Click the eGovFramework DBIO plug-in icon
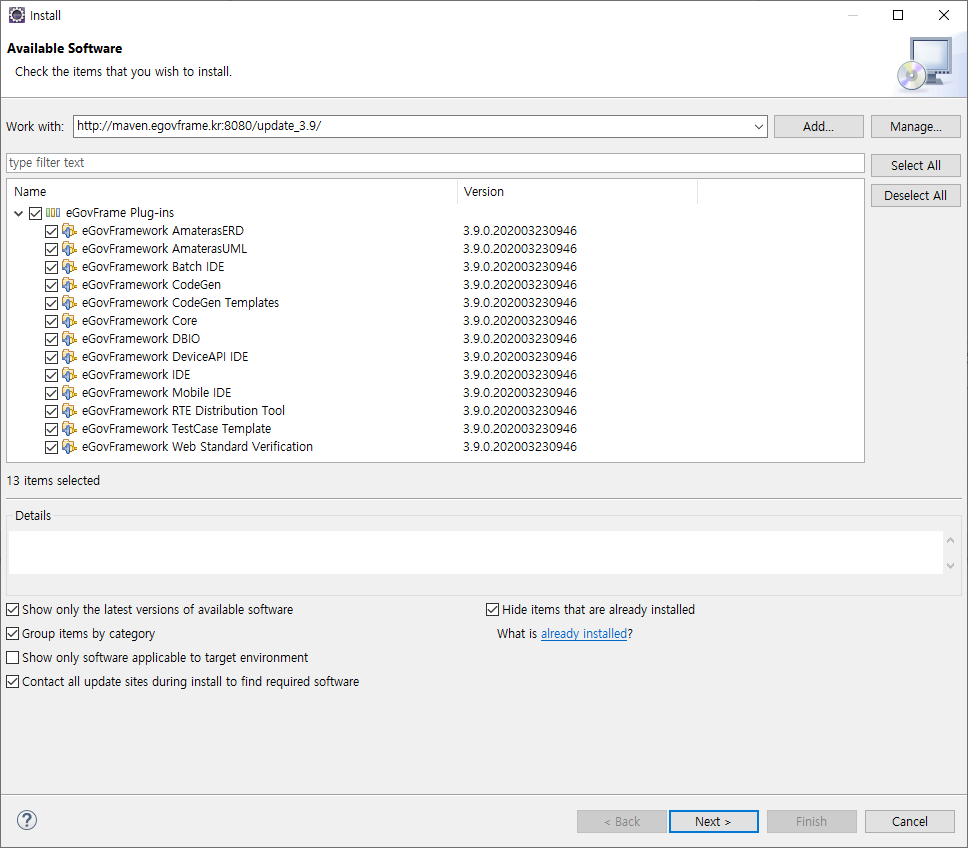The height and width of the screenshot is (848, 968). click(69, 339)
